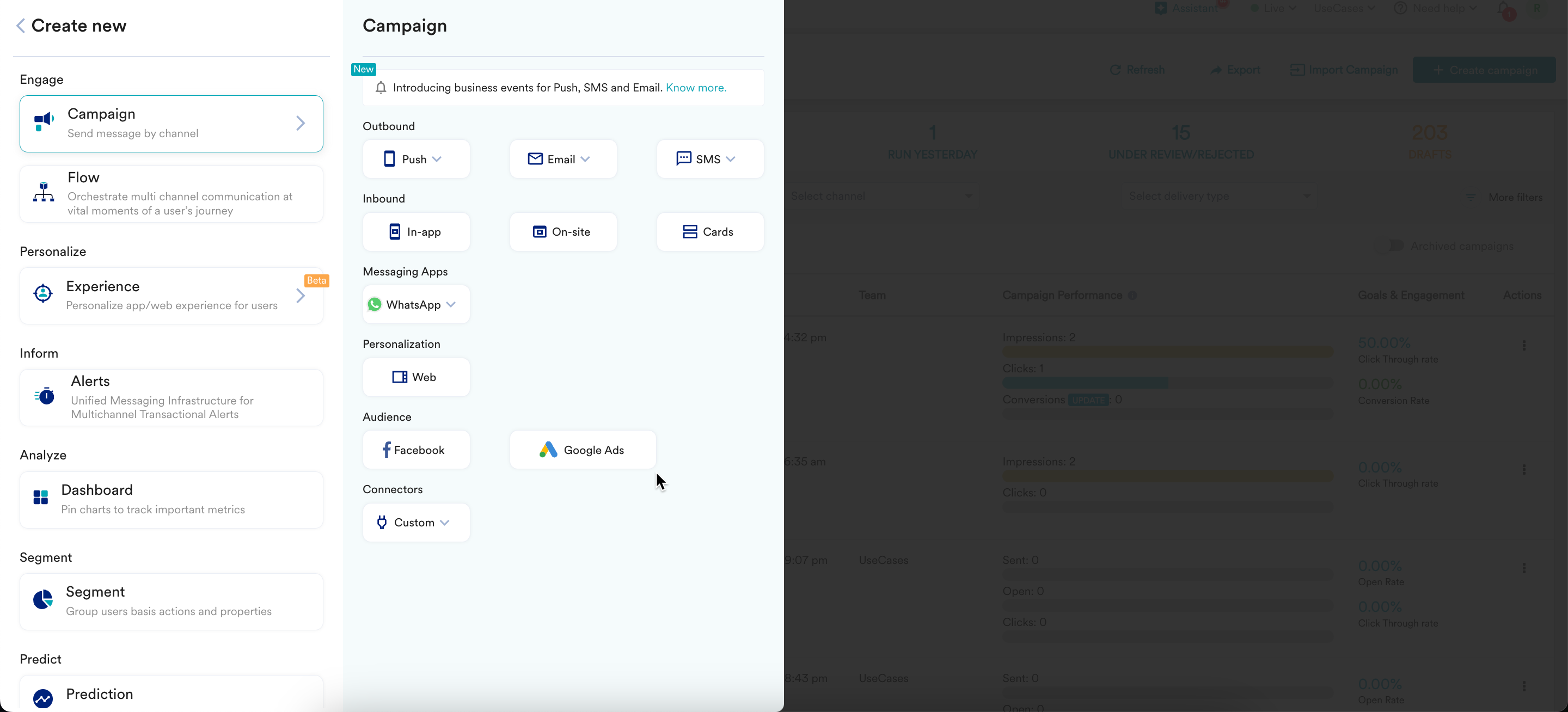Click the Flow hierarchy icon

43,192
